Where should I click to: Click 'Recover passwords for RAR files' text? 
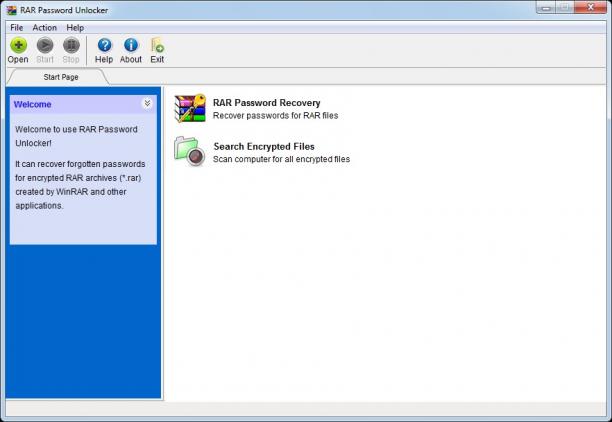(x=276, y=116)
